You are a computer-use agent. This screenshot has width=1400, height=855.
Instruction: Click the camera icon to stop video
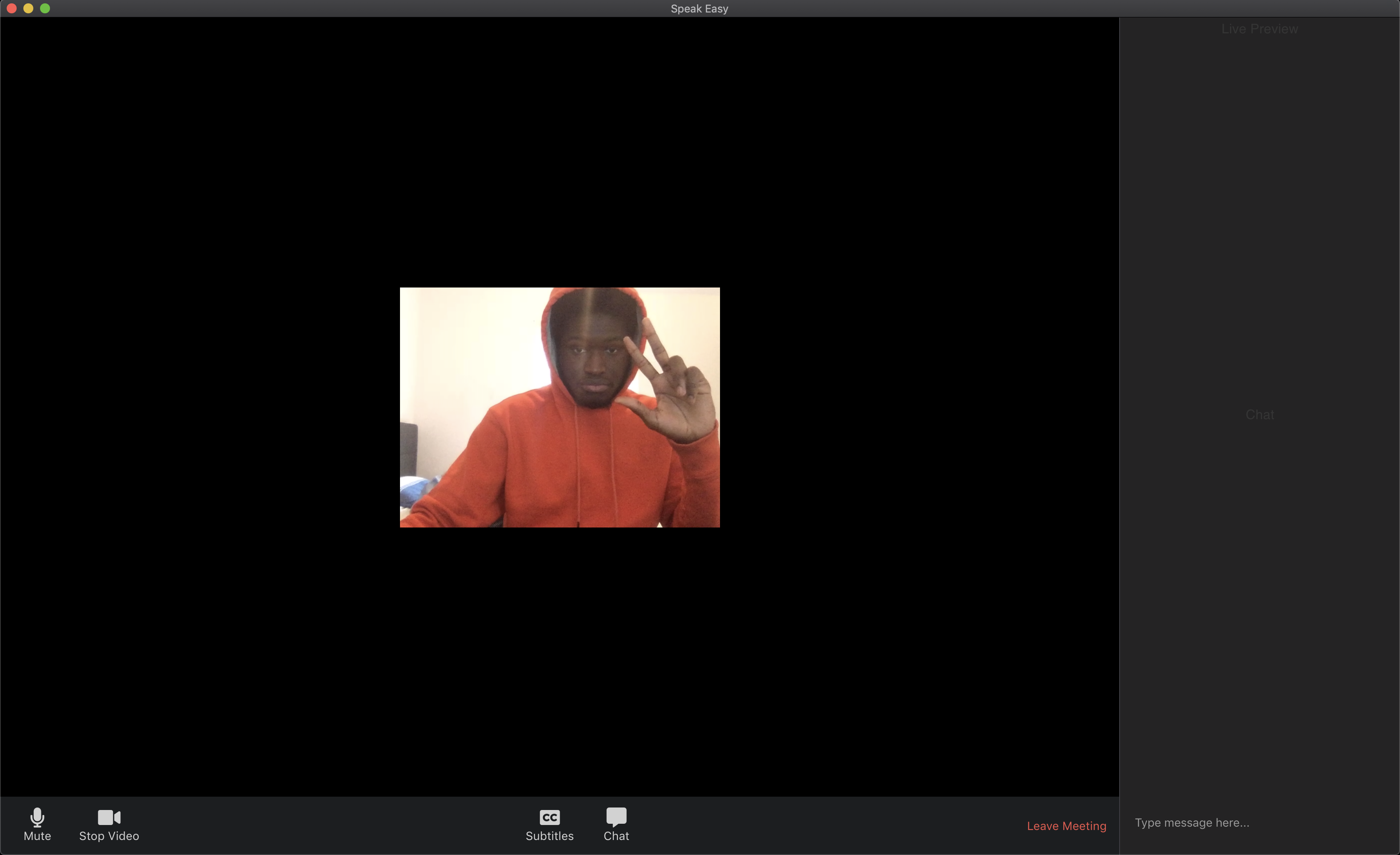pyautogui.click(x=109, y=817)
